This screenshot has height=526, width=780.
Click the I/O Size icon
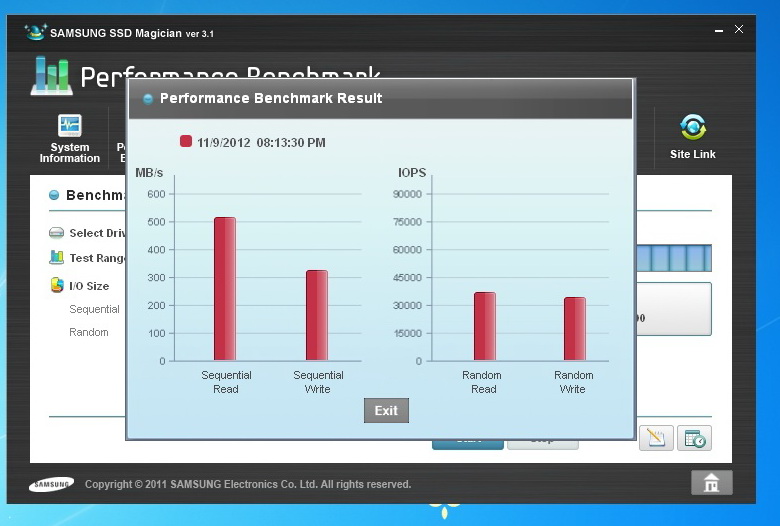(x=57, y=285)
